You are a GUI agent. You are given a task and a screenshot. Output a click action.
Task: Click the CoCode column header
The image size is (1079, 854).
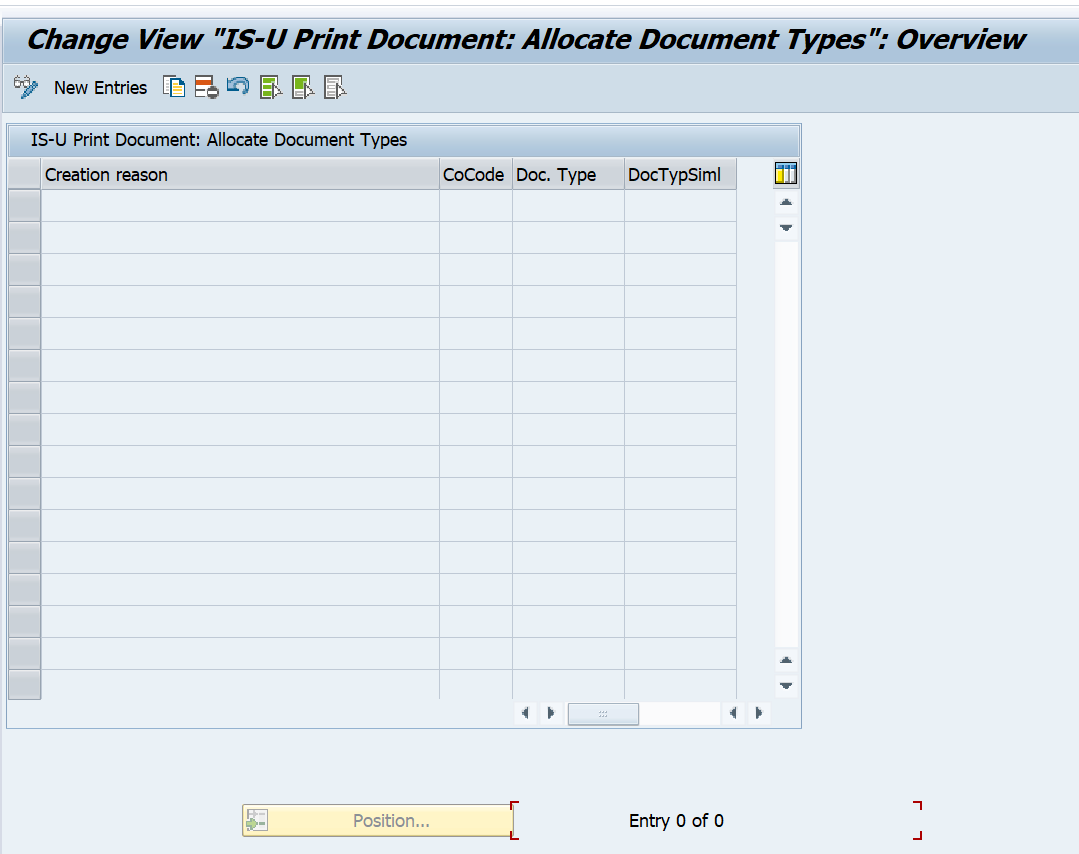(x=476, y=175)
